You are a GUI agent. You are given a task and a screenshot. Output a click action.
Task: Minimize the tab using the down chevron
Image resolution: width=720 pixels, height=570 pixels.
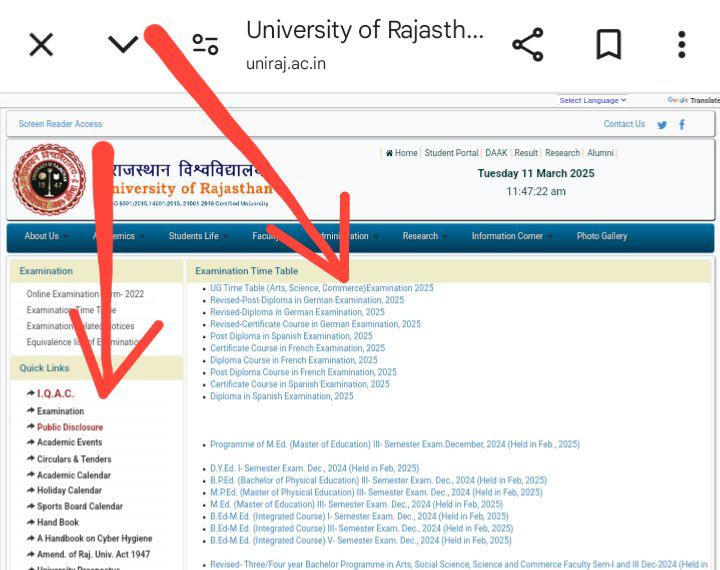pyautogui.click(x=122, y=45)
